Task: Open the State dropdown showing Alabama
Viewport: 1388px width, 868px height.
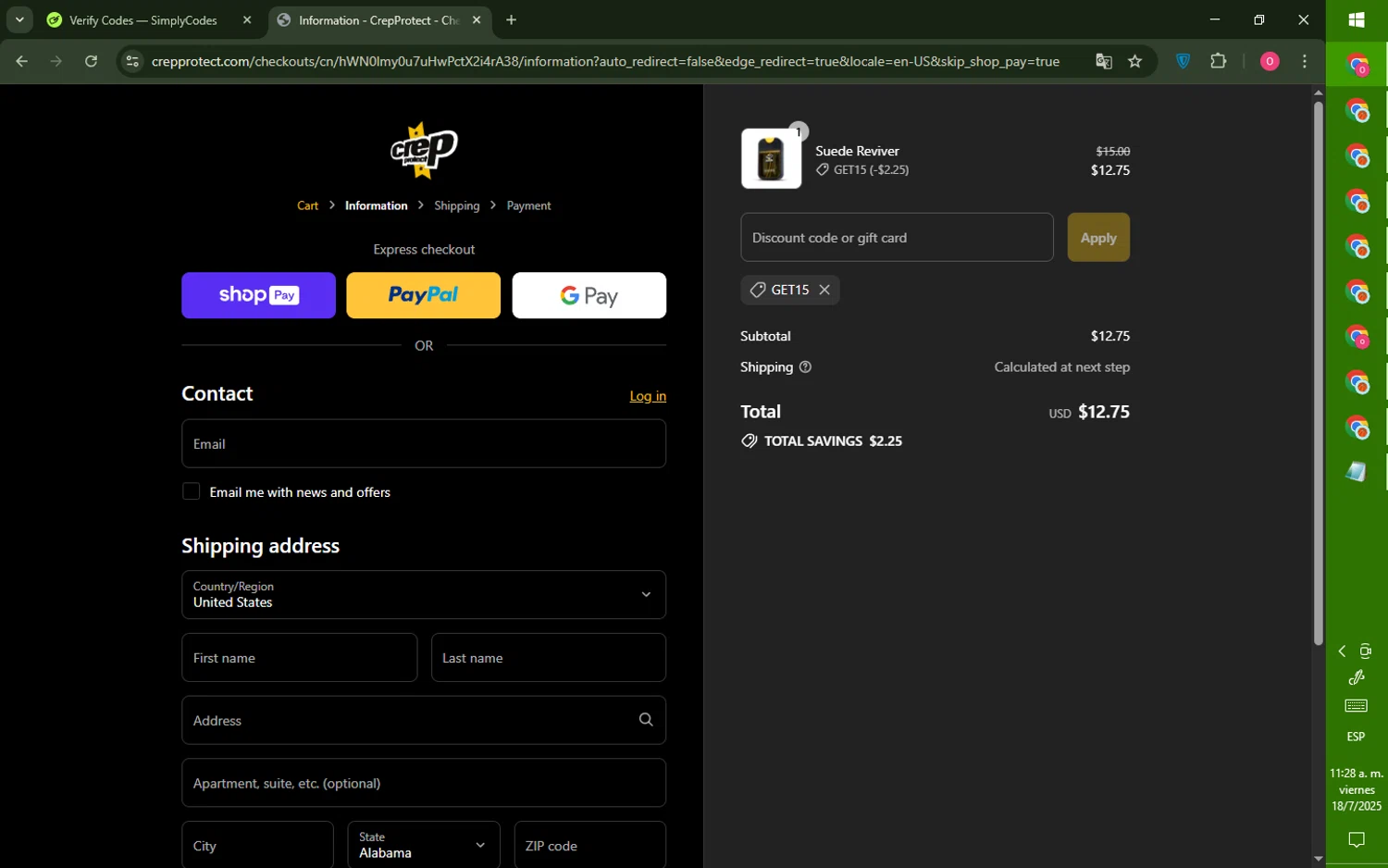Action: pyautogui.click(x=424, y=844)
